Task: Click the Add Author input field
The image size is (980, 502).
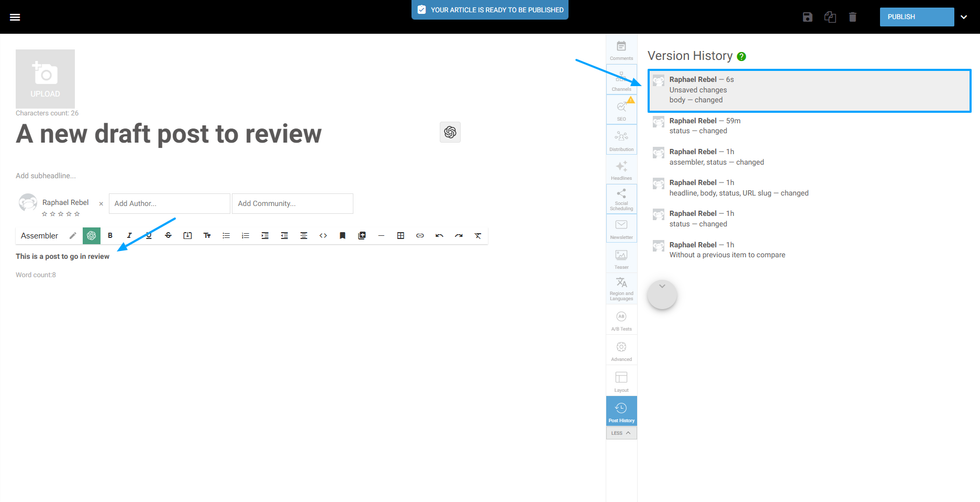Action: [x=169, y=204]
